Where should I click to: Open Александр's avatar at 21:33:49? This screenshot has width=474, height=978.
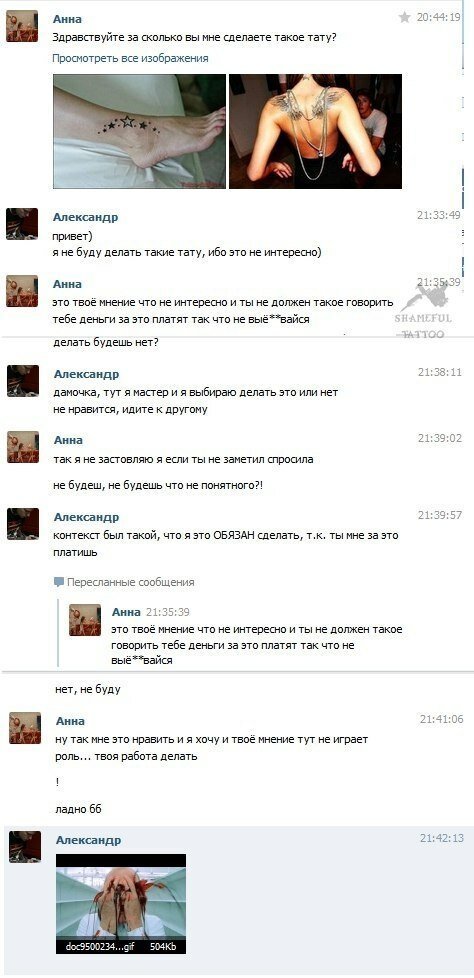22,224
